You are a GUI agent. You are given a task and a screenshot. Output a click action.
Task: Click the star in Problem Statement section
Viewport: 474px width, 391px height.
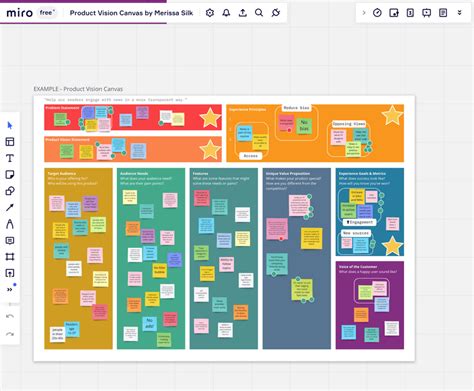point(210,118)
